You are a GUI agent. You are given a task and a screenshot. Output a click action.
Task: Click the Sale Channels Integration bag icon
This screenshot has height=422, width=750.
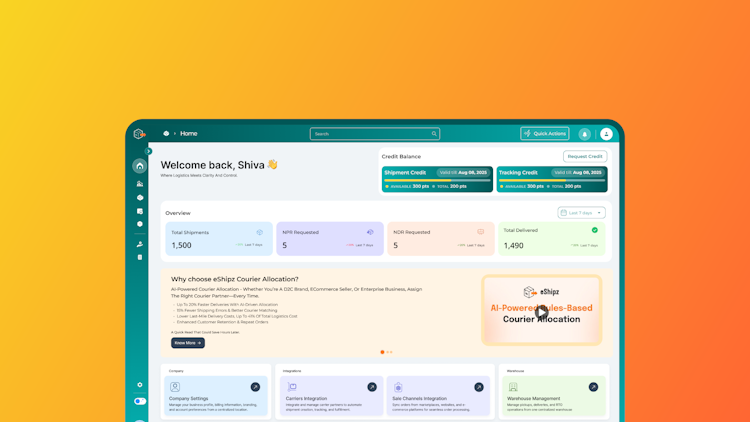[398, 387]
